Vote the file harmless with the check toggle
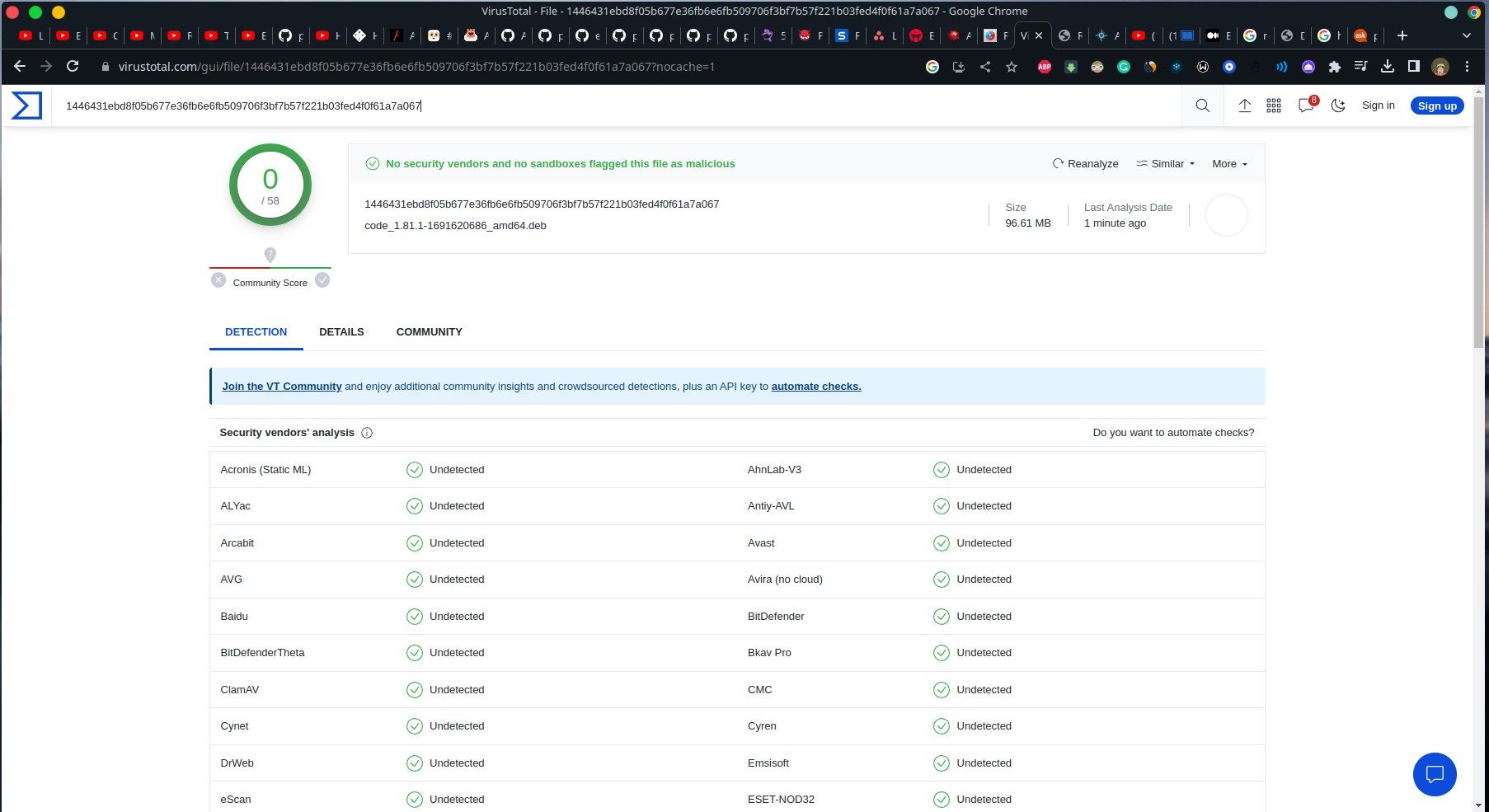Viewport: 1489px width, 812px height. pos(322,279)
